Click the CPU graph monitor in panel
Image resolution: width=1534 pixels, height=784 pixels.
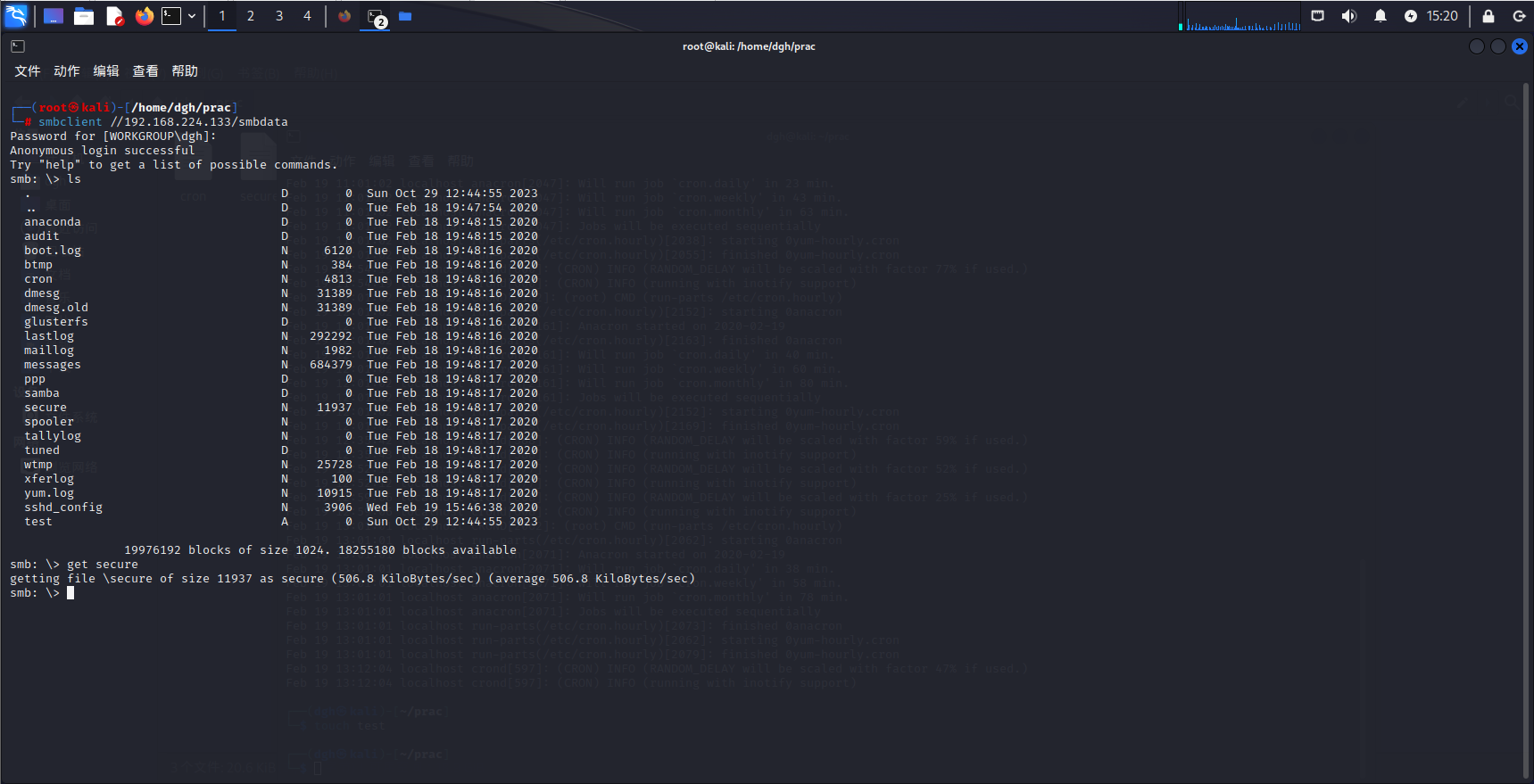[x=1240, y=16]
